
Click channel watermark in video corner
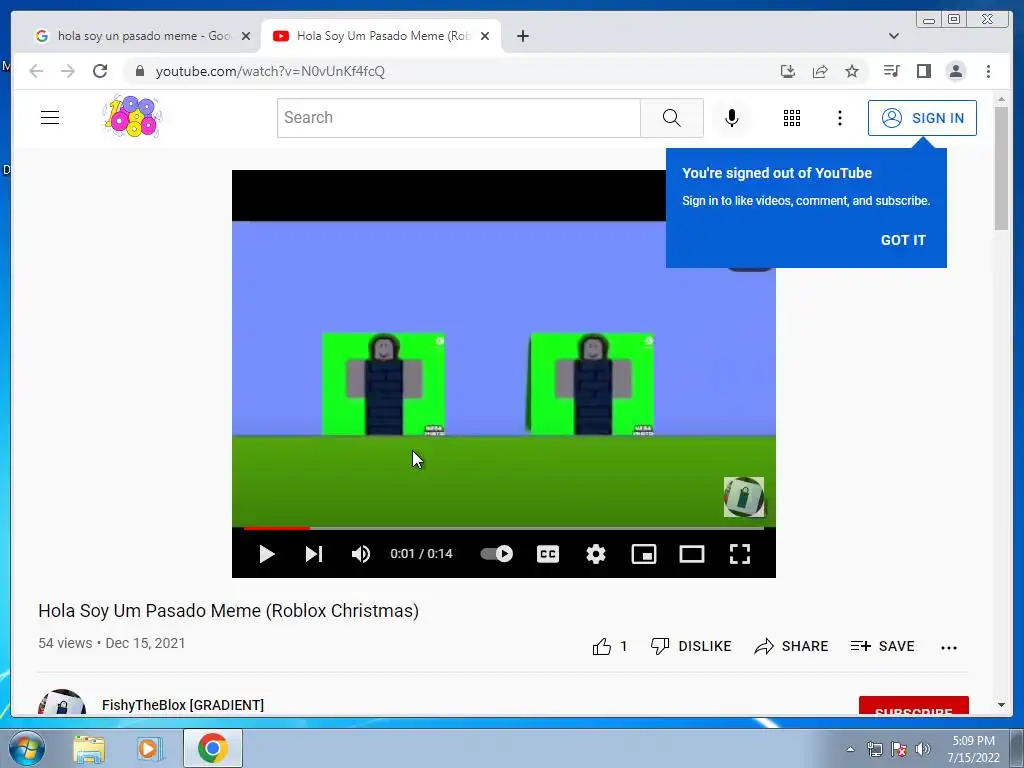coord(744,497)
